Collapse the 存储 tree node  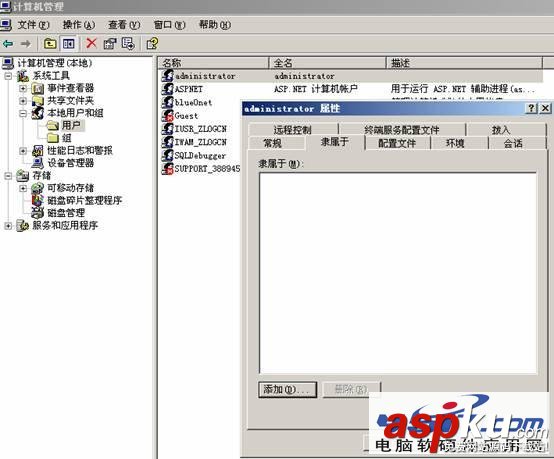click(x=8, y=176)
